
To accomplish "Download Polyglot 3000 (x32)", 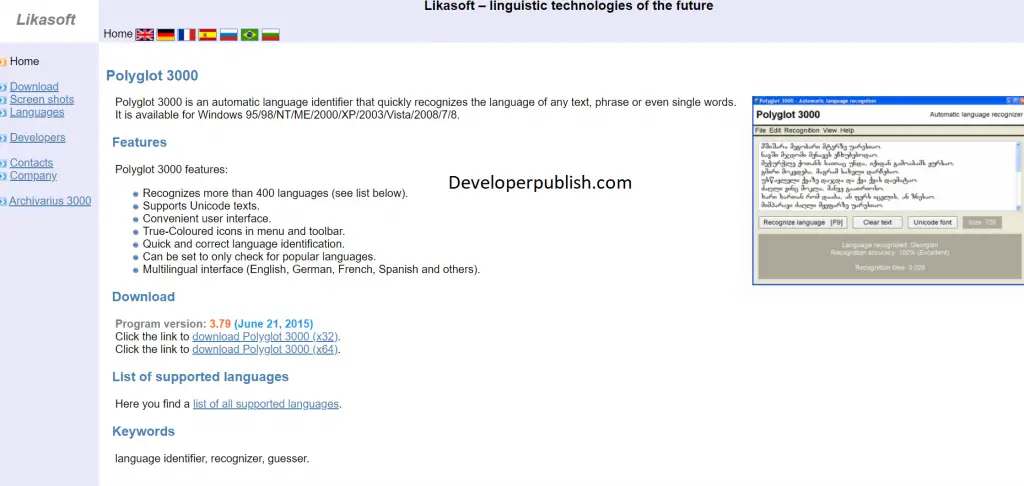I will tap(265, 337).
